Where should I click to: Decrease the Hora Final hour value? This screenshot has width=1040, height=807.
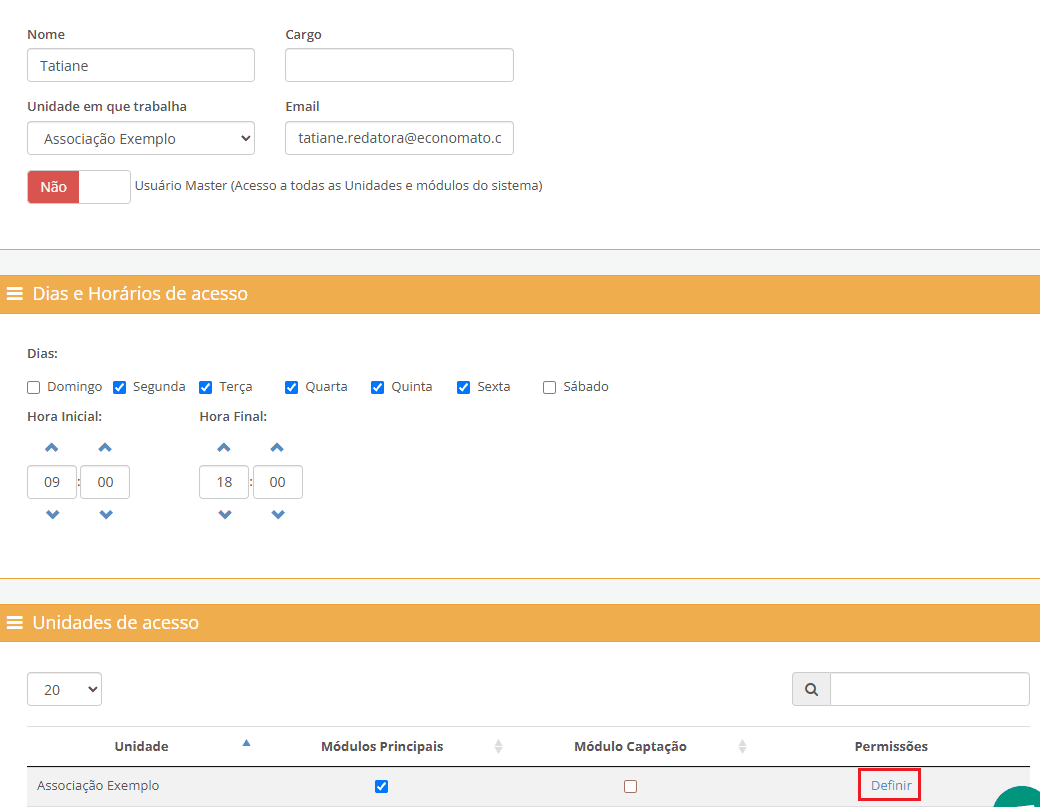point(225,515)
